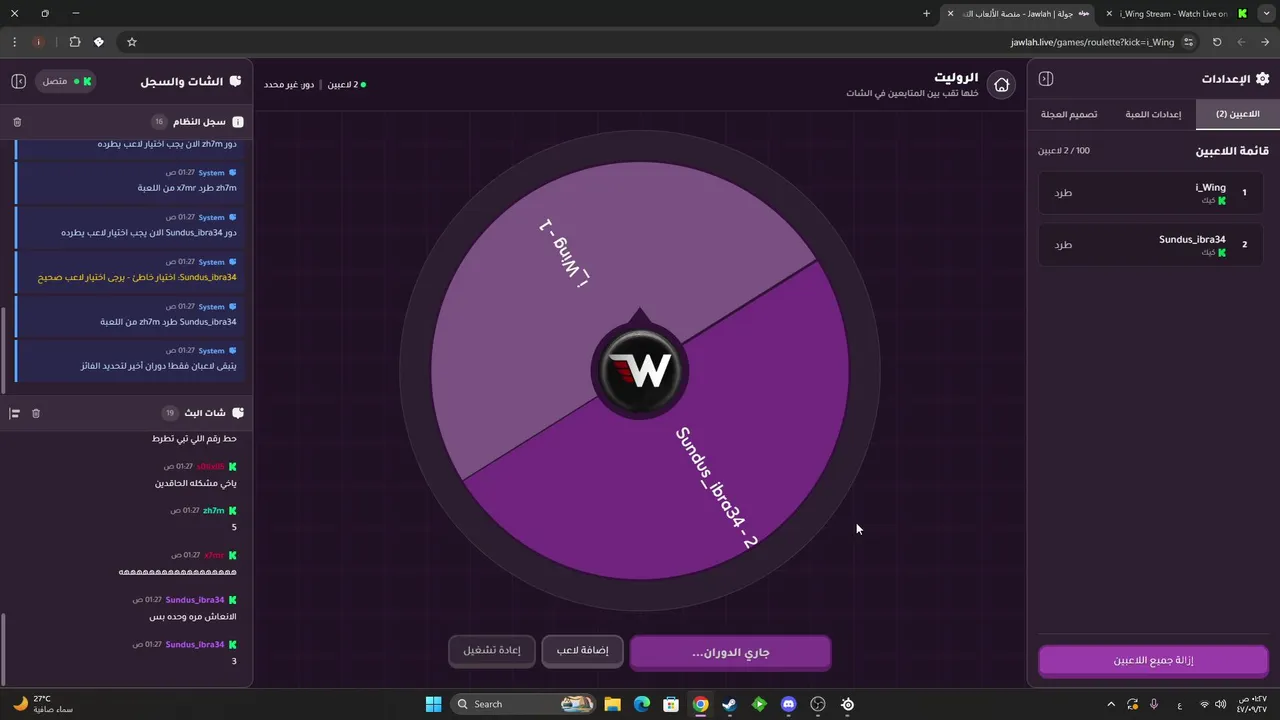
Task: Kick player Sundus_ibra34 with طرد
Action: (x=1063, y=245)
